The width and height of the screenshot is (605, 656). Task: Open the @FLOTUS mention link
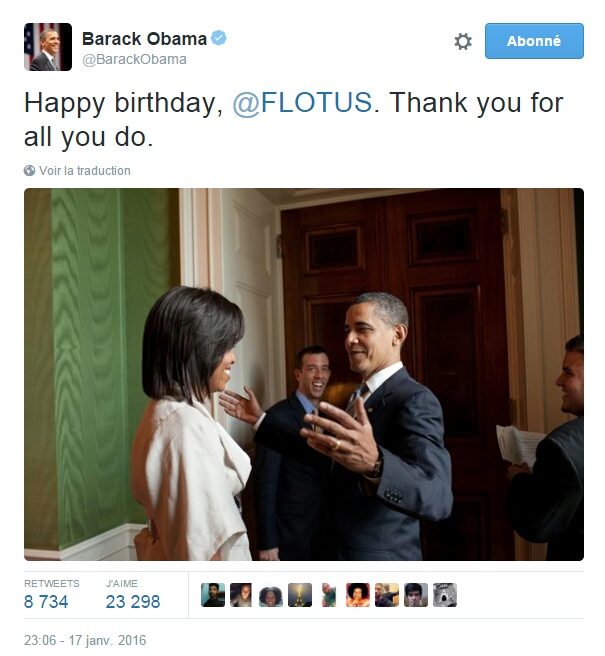point(302,102)
